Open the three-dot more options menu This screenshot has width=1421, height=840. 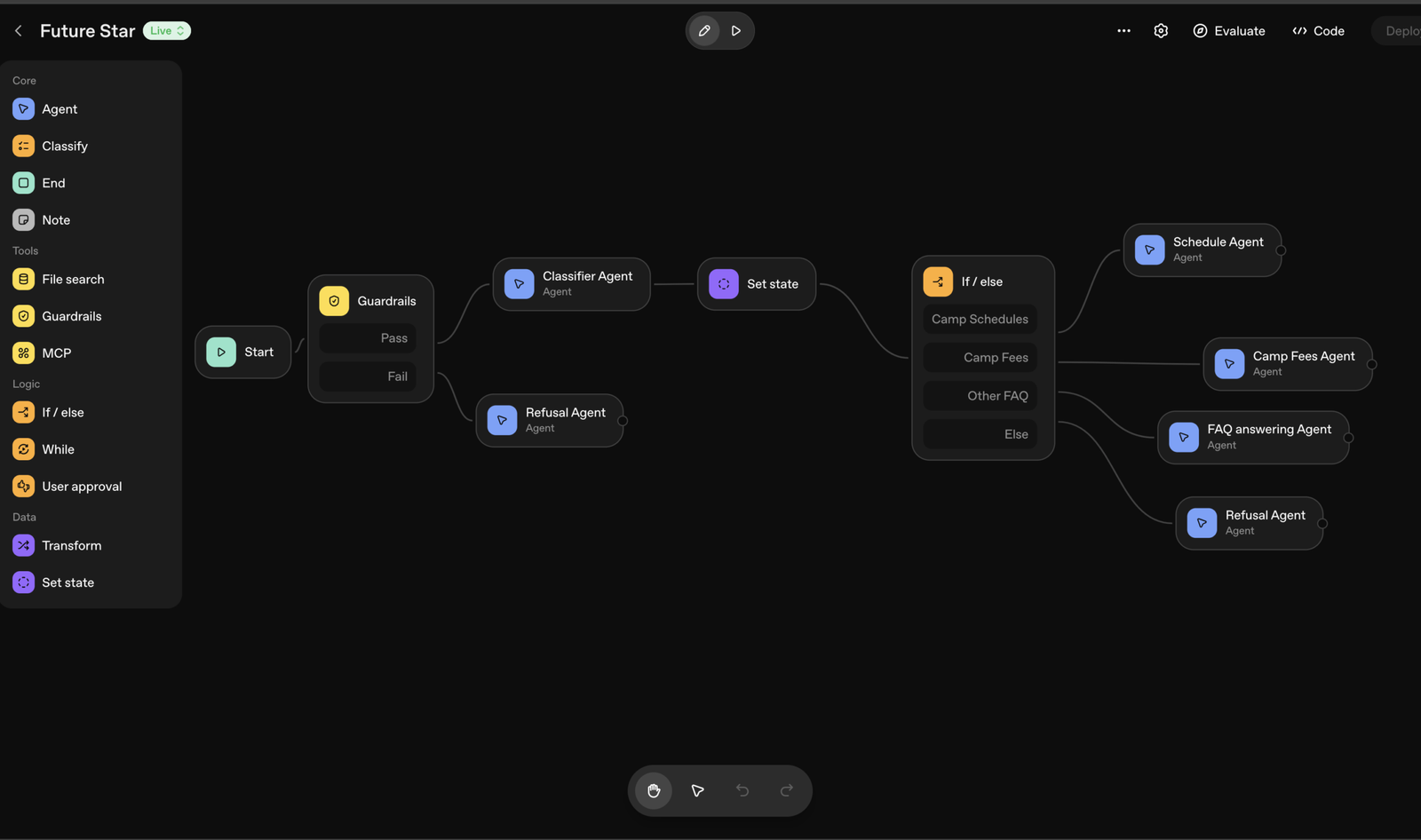tap(1123, 31)
